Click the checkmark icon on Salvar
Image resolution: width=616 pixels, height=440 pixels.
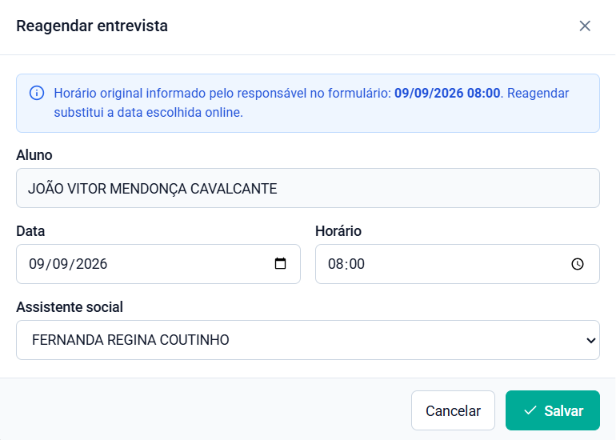(530, 411)
